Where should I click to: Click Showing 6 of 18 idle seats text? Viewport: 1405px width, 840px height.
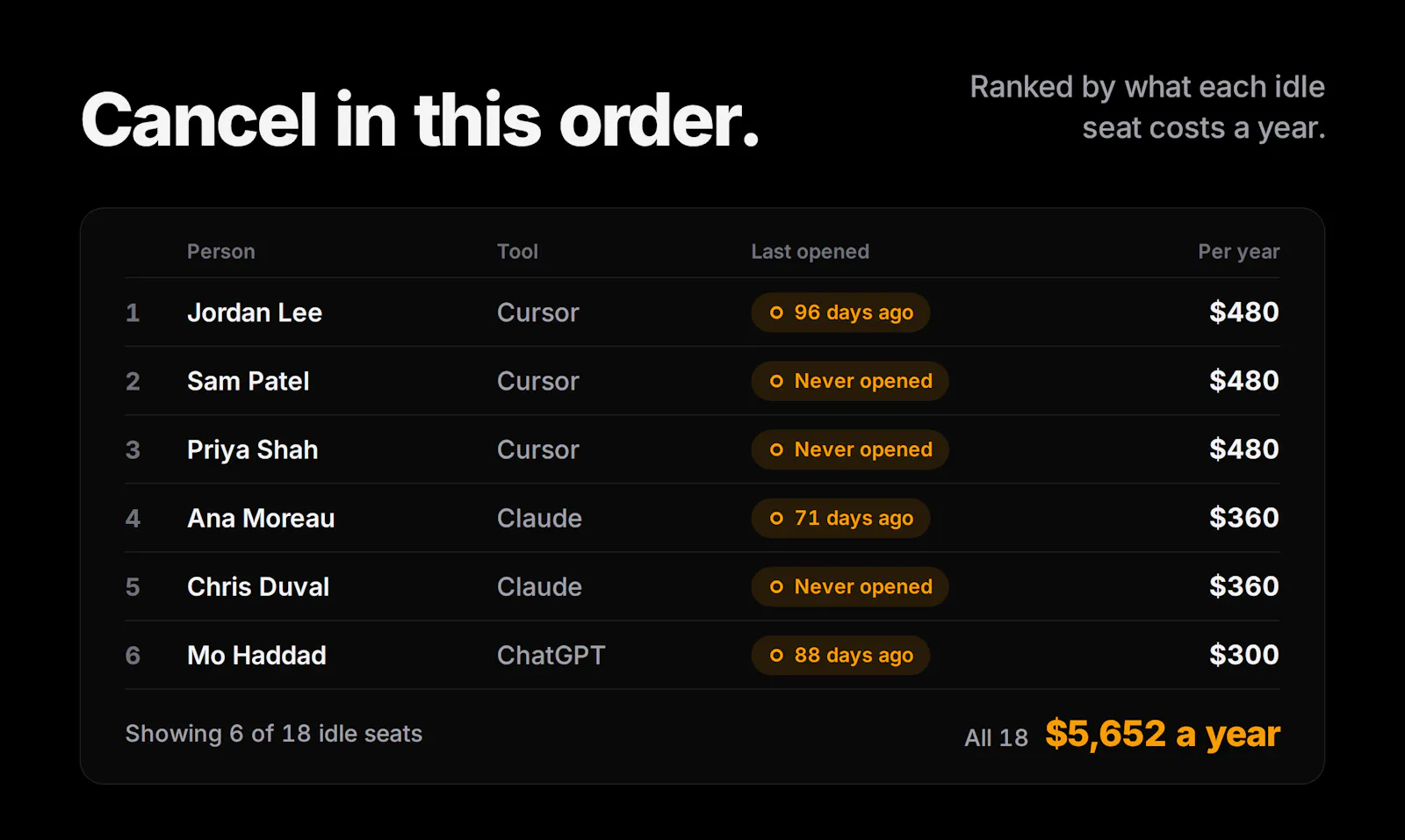click(274, 734)
